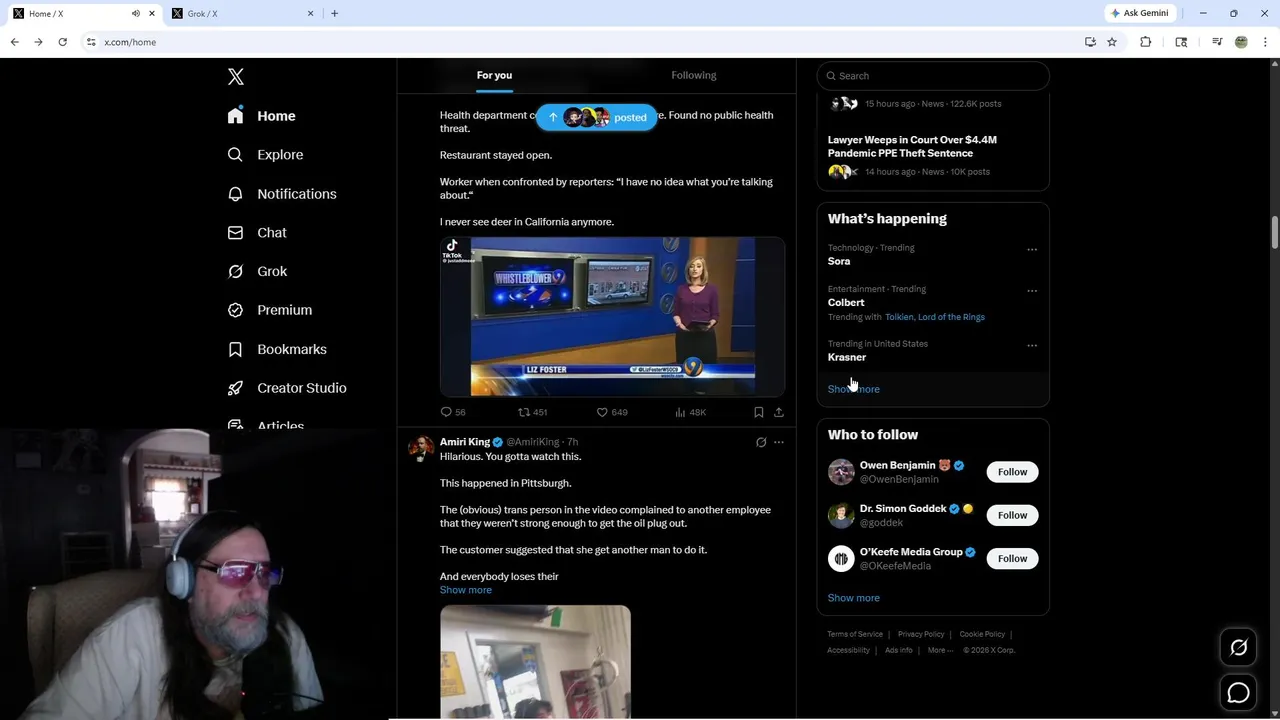Open Chat in the sidebar
This screenshot has height=720, width=1280.
(x=257, y=233)
